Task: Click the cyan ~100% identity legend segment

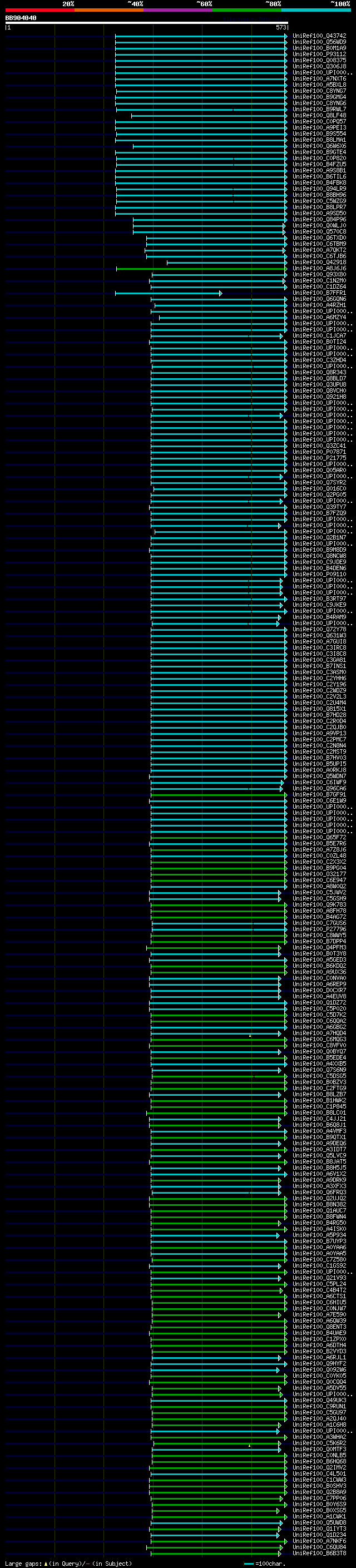Action: click(x=316, y=10)
